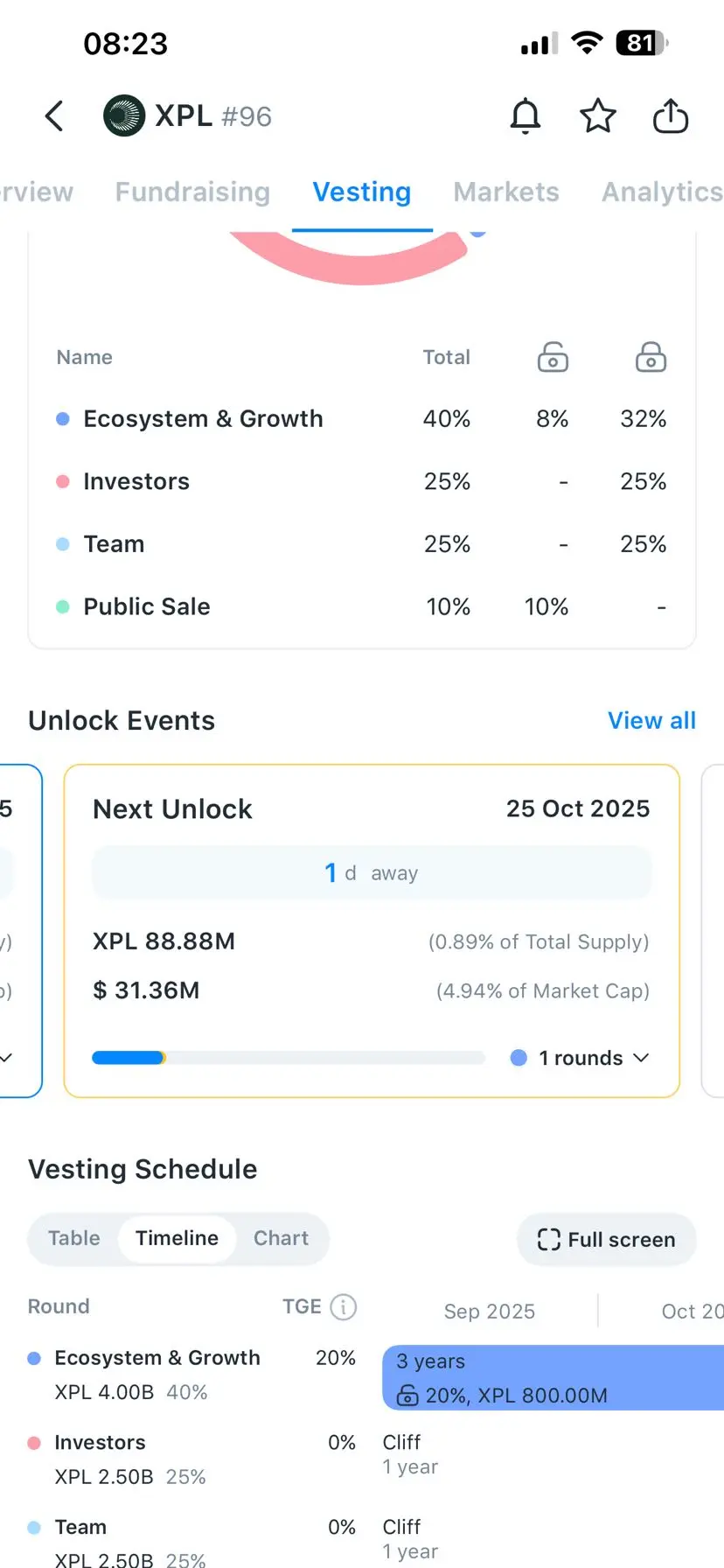Tap View all unlock events
The image size is (724, 1568).
(x=651, y=720)
